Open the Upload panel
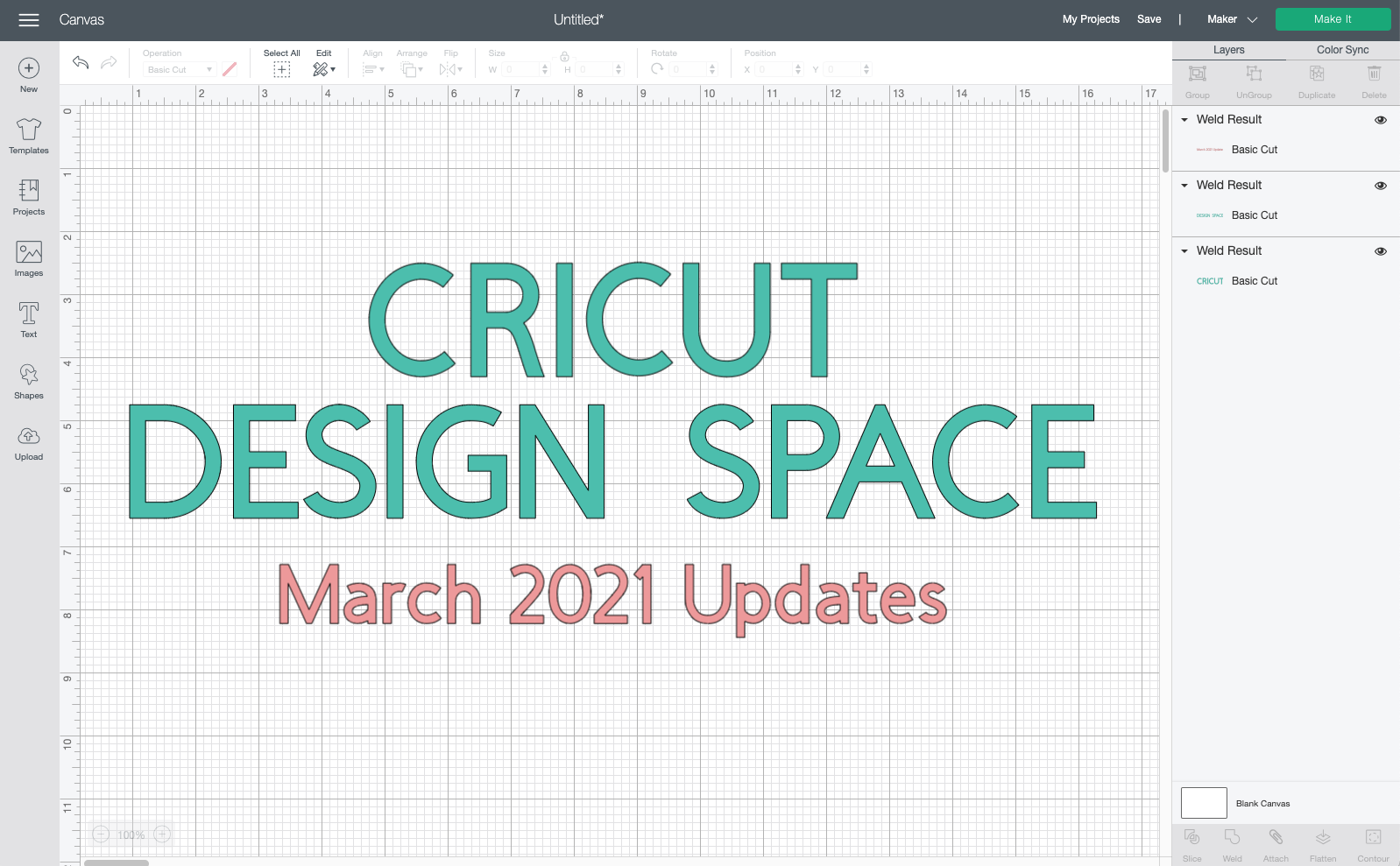 point(29,443)
